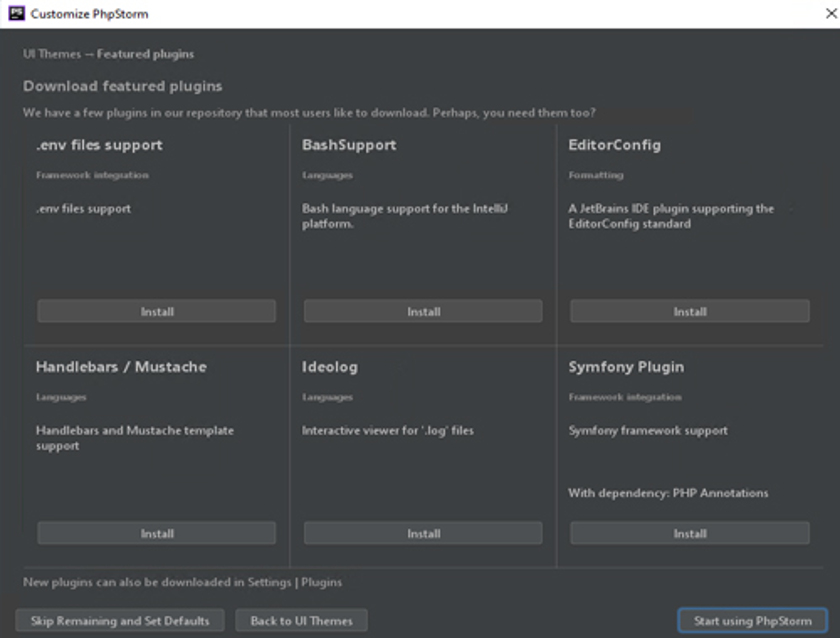Select the 'UI Themes → Featured plugins' breadcrumb

click(108, 54)
